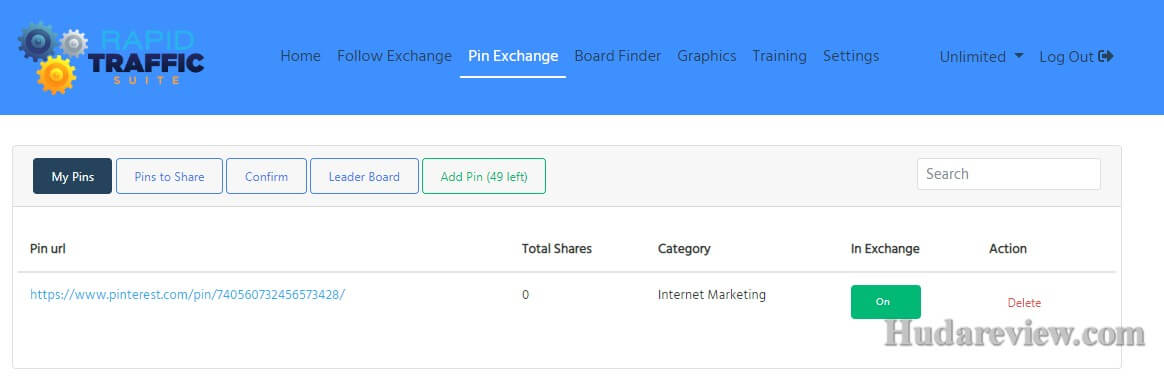Click the Log Out link
The image size is (1164, 387).
(x=1076, y=56)
